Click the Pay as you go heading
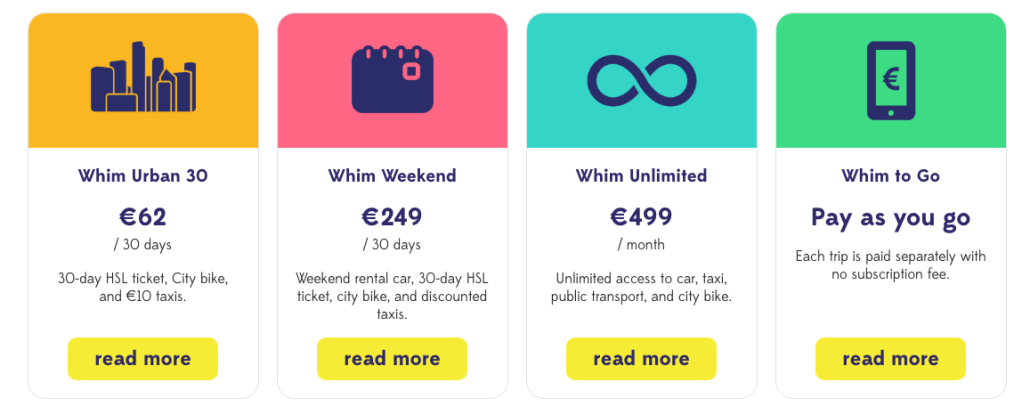1022x415 pixels. [x=890, y=218]
